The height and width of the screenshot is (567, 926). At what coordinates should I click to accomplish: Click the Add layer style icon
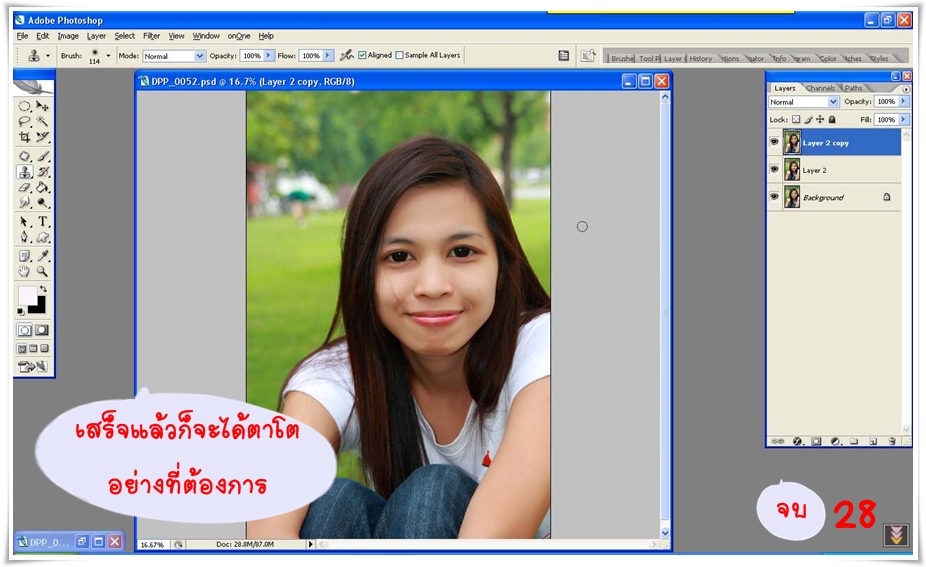pyautogui.click(x=797, y=441)
